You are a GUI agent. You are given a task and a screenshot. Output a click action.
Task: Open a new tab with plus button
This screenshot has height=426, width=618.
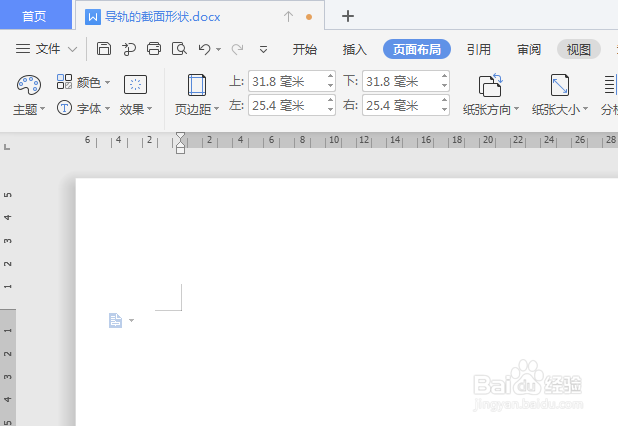348,16
